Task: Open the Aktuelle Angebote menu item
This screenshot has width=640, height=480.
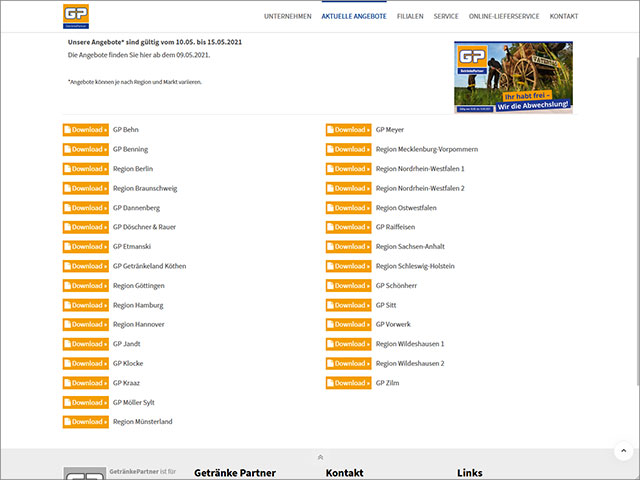Action: tap(354, 16)
